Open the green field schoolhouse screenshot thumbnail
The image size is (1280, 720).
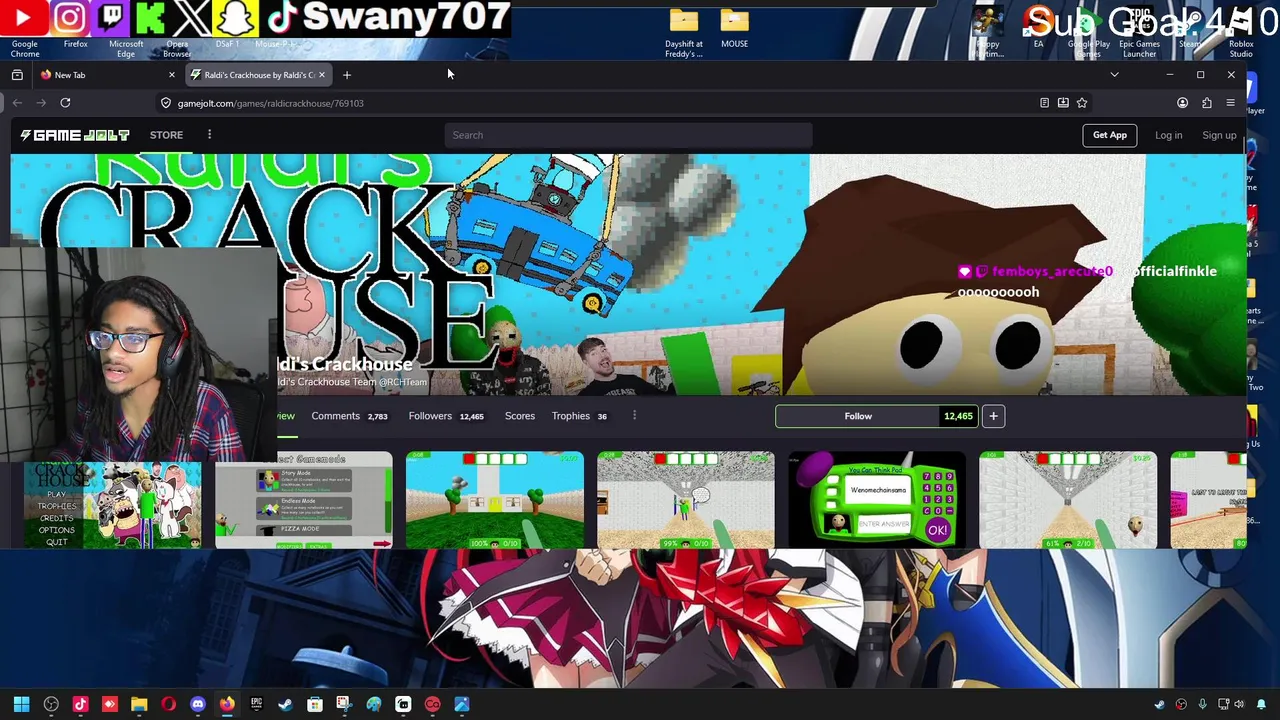coord(495,500)
